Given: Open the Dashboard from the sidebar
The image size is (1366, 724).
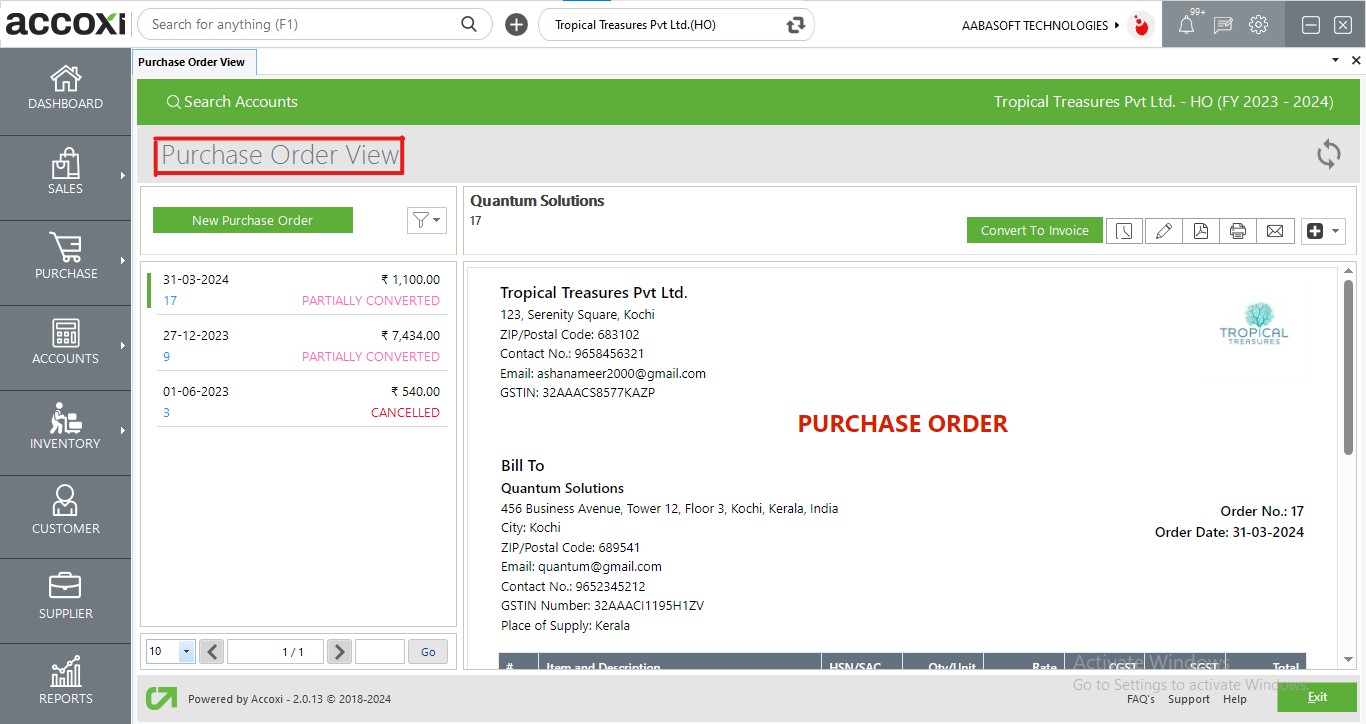Looking at the screenshot, I should click(65, 91).
